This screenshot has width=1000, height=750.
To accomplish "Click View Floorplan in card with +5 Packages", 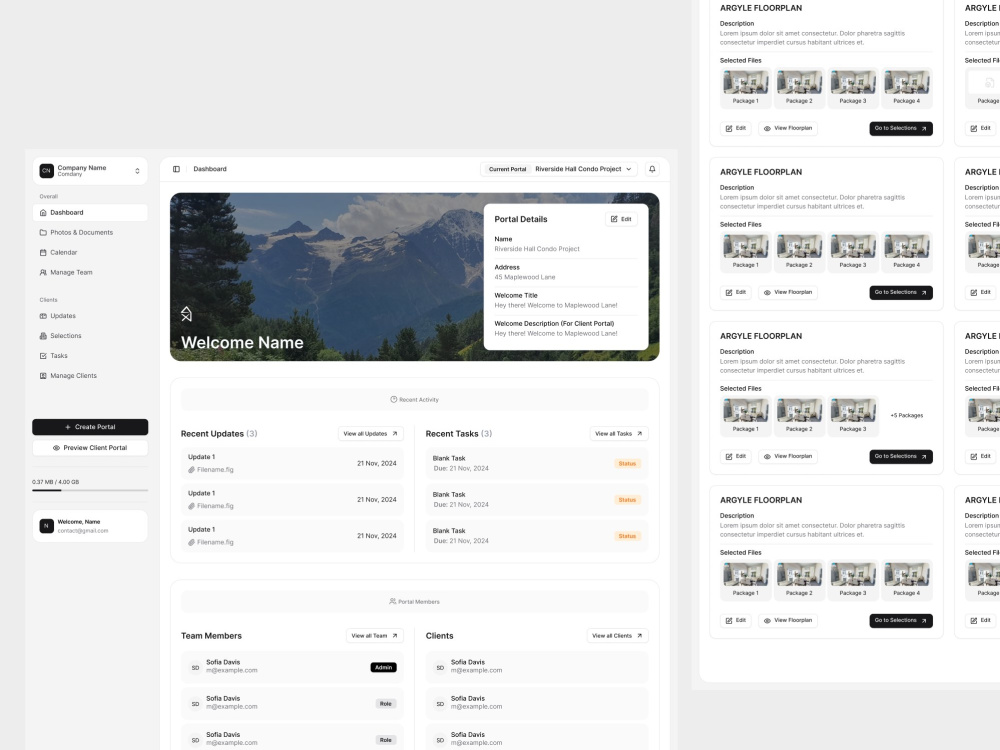I will point(788,456).
